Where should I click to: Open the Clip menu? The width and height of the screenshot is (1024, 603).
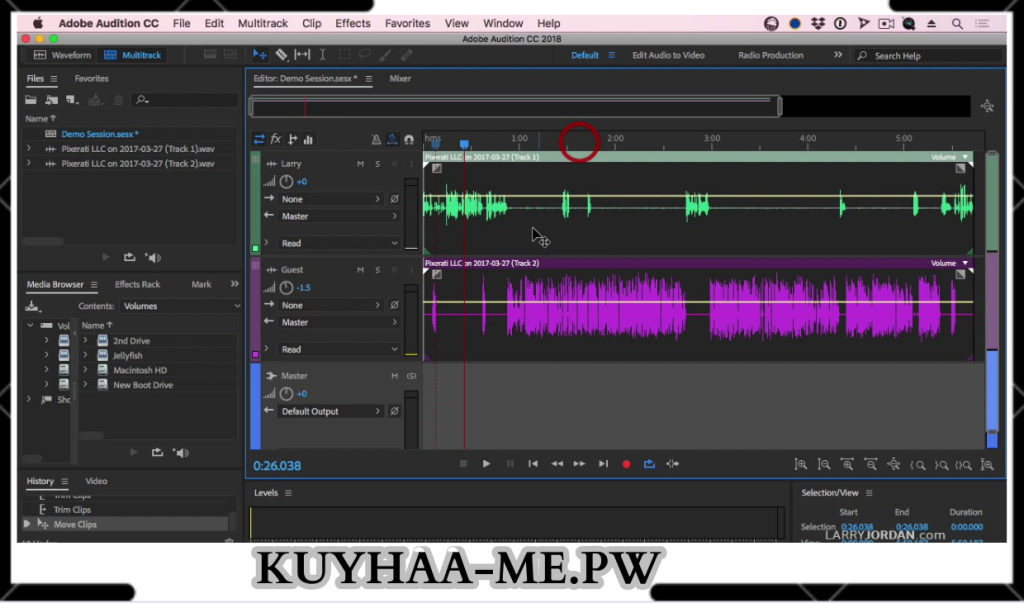tap(312, 23)
